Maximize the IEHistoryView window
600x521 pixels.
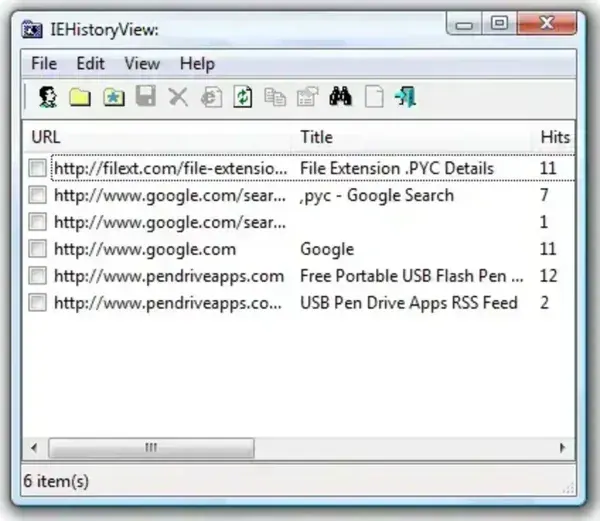tap(499, 23)
